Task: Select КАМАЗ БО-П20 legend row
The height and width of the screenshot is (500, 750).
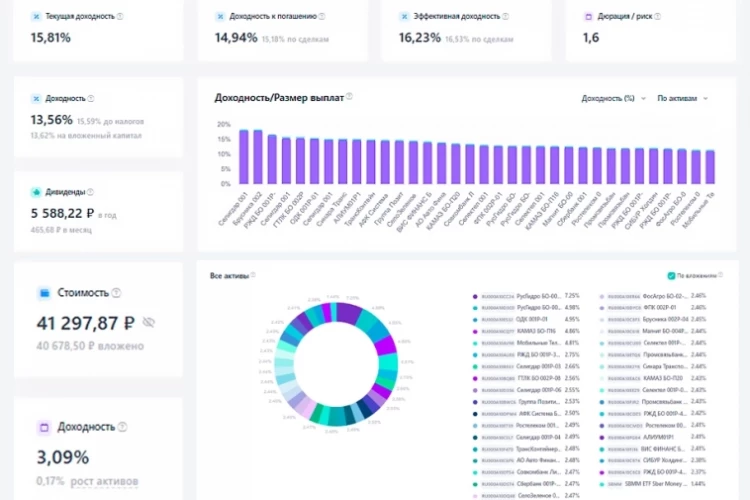Action: coord(653,378)
